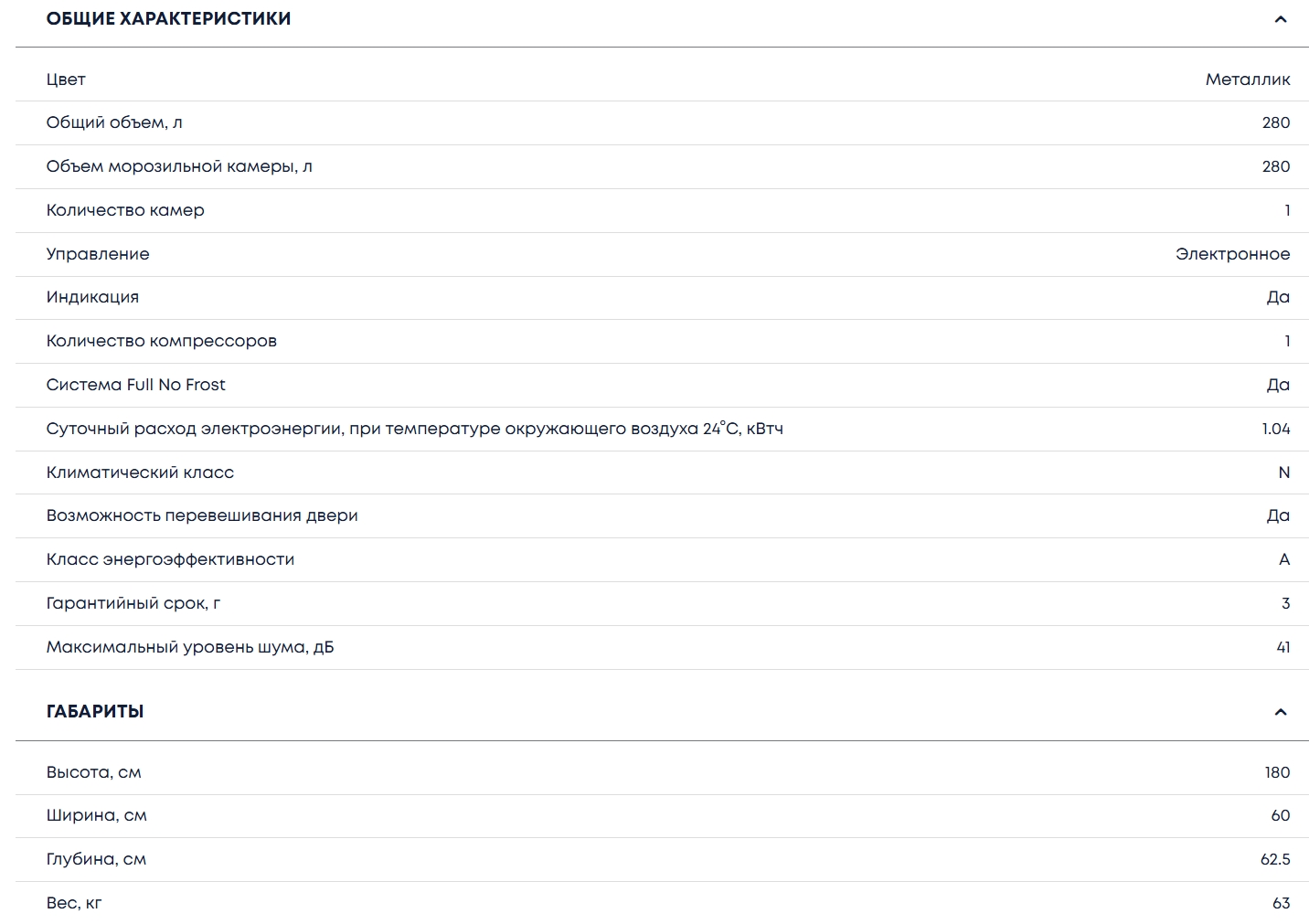1309x924 pixels.
Task: Click the Металлик color value
Action: tap(1247, 80)
